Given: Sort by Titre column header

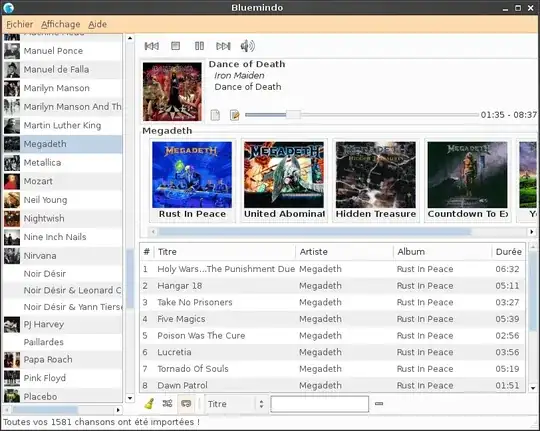Looking at the screenshot, I should pyautogui.click(x=225, y=252).
